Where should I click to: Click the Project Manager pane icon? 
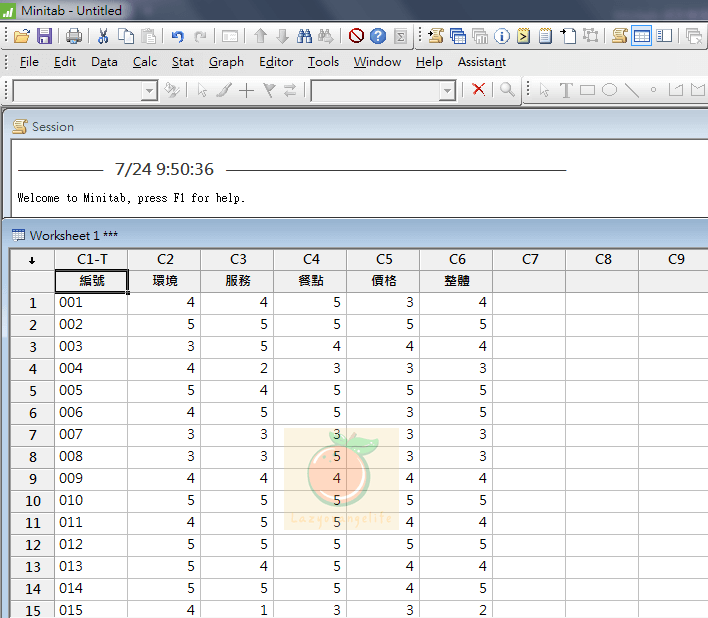tap(664, 36)
